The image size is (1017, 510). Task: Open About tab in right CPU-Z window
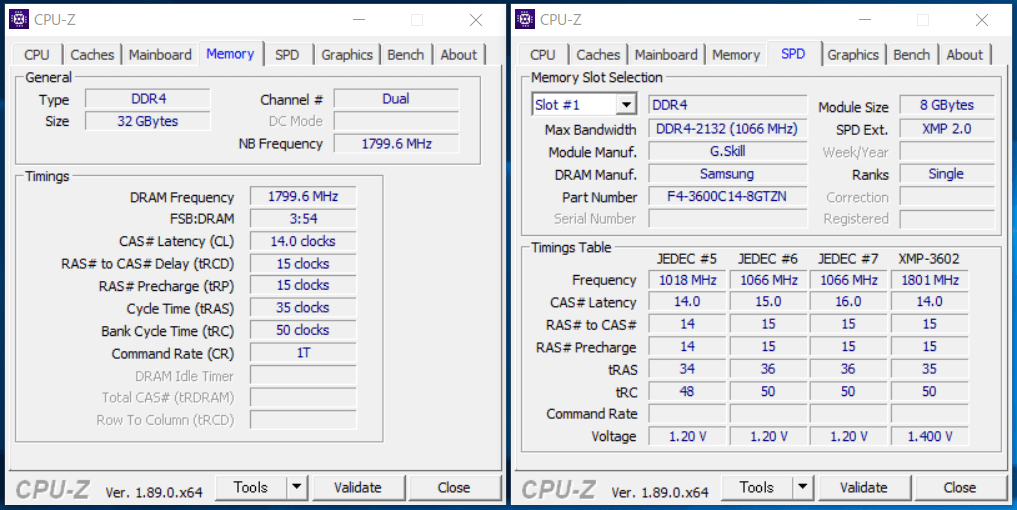[x=964, y=55]
